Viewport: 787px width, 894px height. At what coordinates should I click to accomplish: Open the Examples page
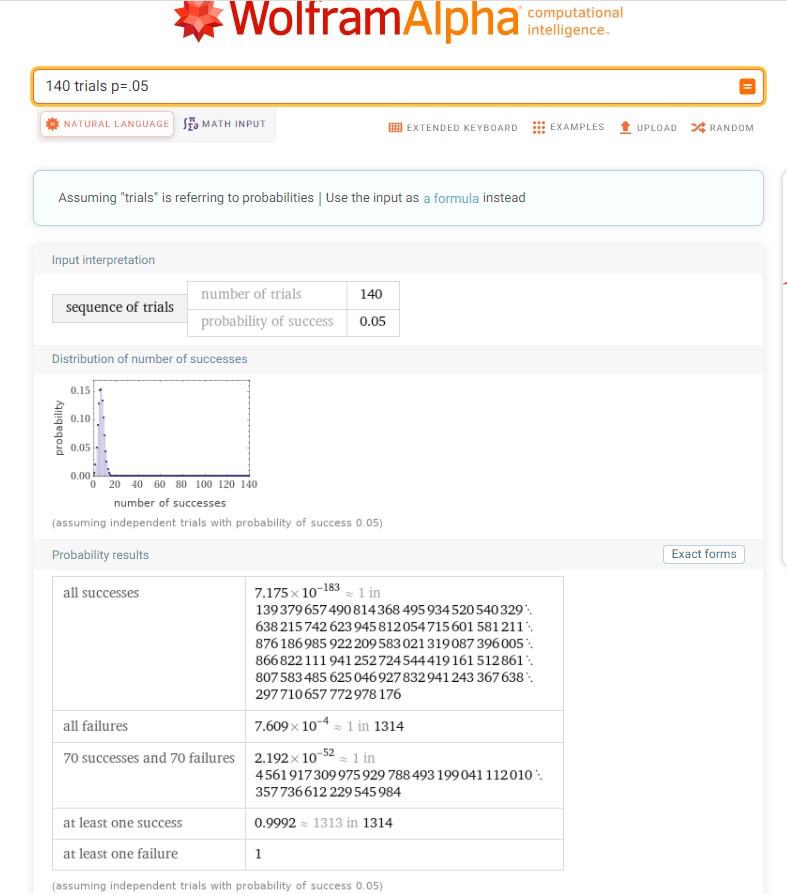(568, 127)
